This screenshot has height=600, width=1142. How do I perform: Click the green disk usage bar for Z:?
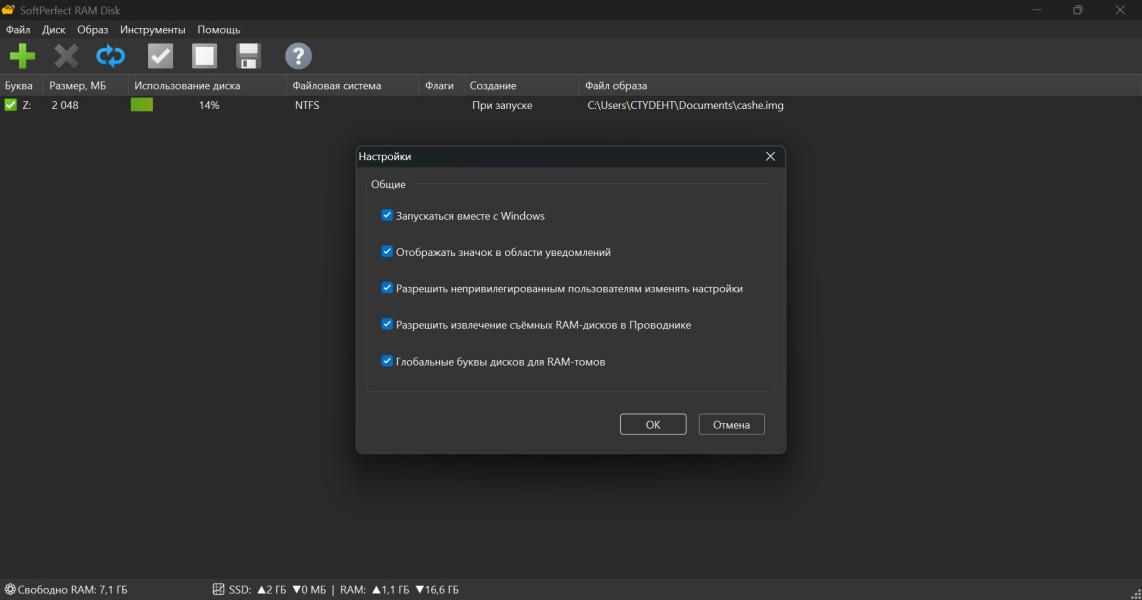pos(142,105)
